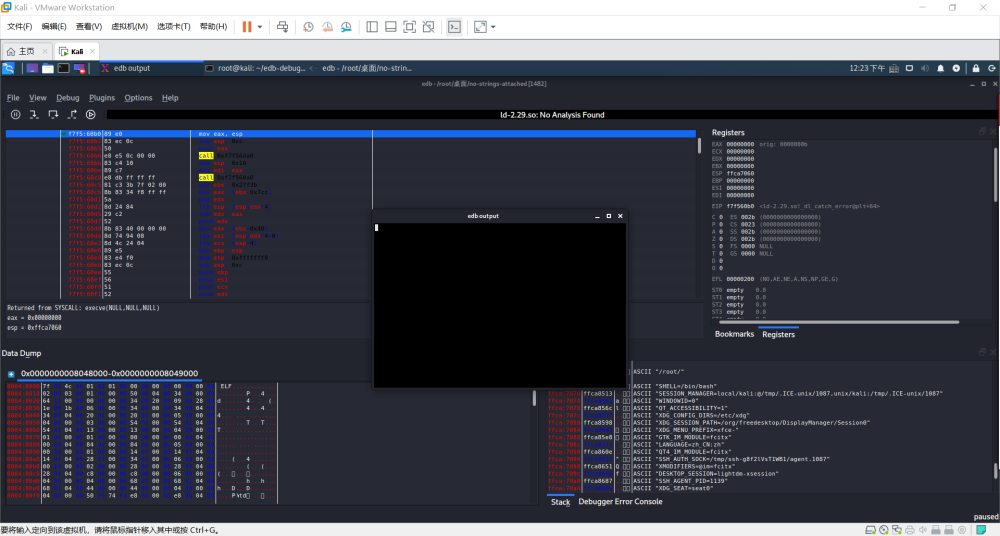Toggle VMware library sidebar view icon
This screenshot has width=1000, height=536.
click(x=372, y=27)
